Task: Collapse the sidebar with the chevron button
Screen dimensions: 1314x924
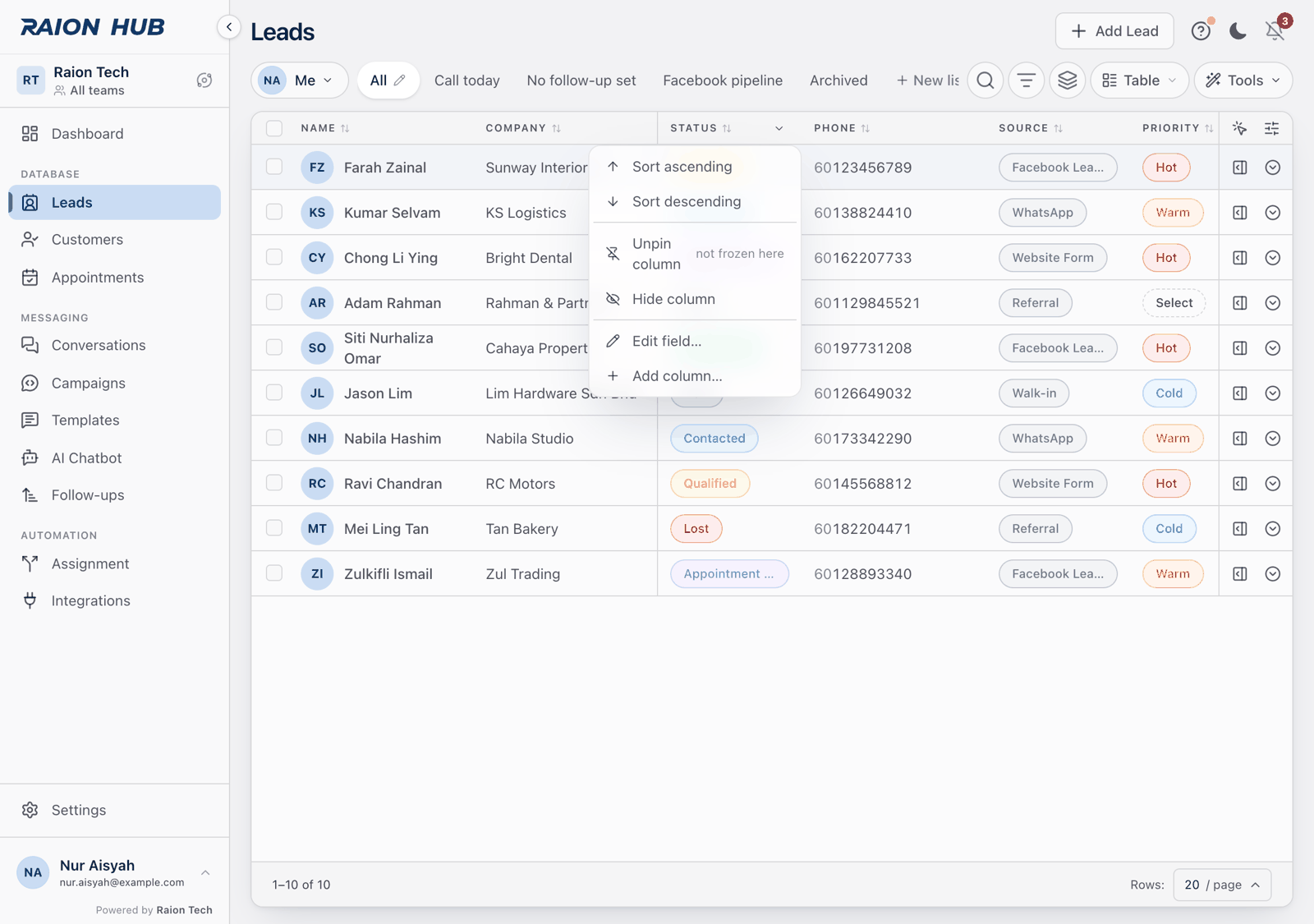Action: point(229,27)
